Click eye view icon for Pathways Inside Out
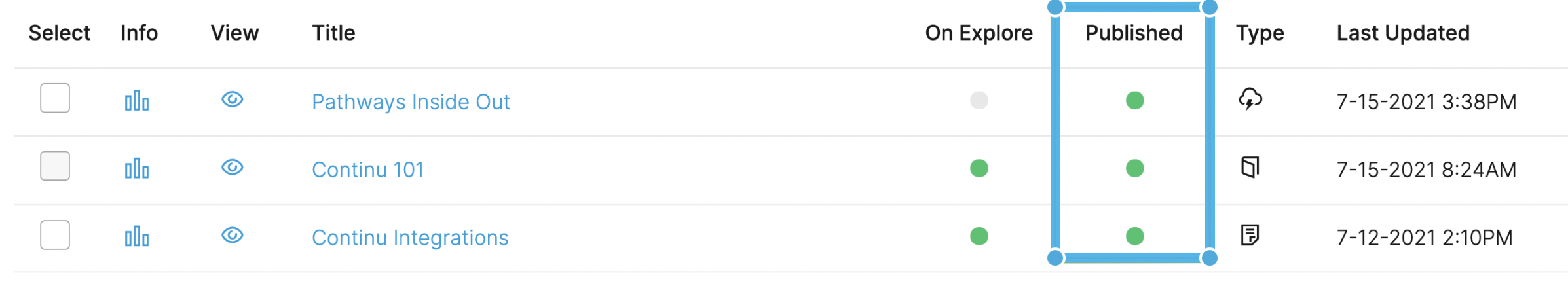 233,99
